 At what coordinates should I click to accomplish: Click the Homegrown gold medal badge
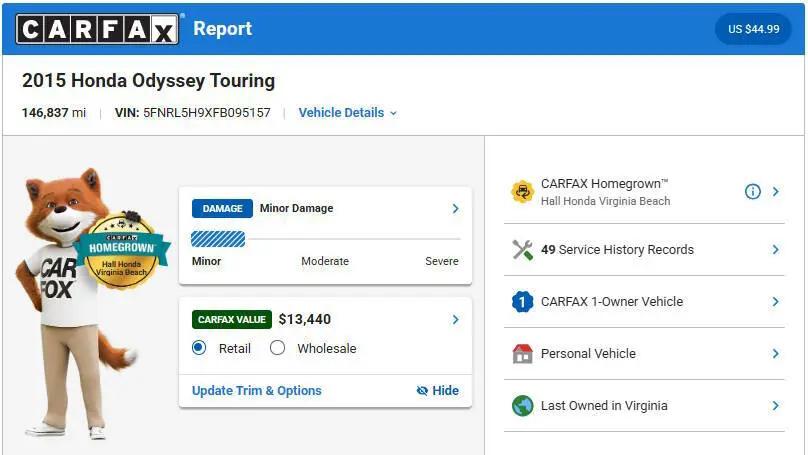pyautogui.click(x=121, y=250)
